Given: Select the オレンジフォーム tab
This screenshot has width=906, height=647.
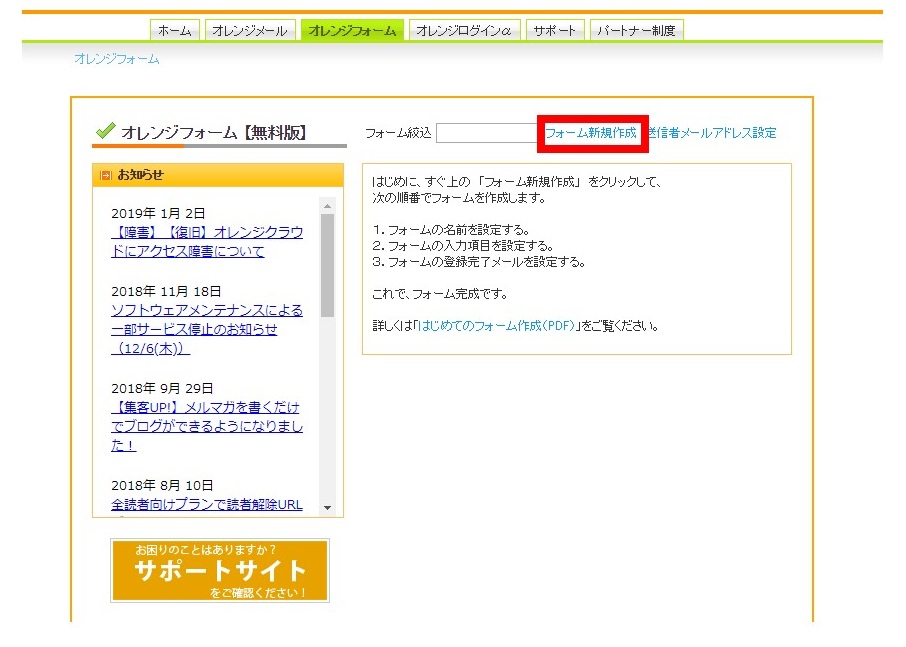Looking at the screenshot, I should tap(352, 31).
